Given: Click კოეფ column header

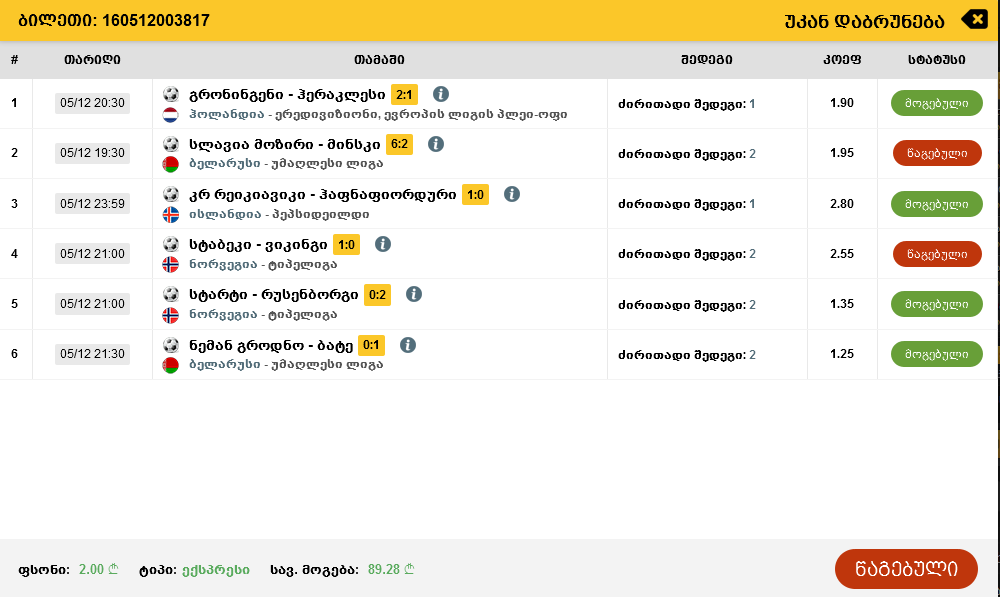Looking at the screenshot, I should (x=842, y=60).
